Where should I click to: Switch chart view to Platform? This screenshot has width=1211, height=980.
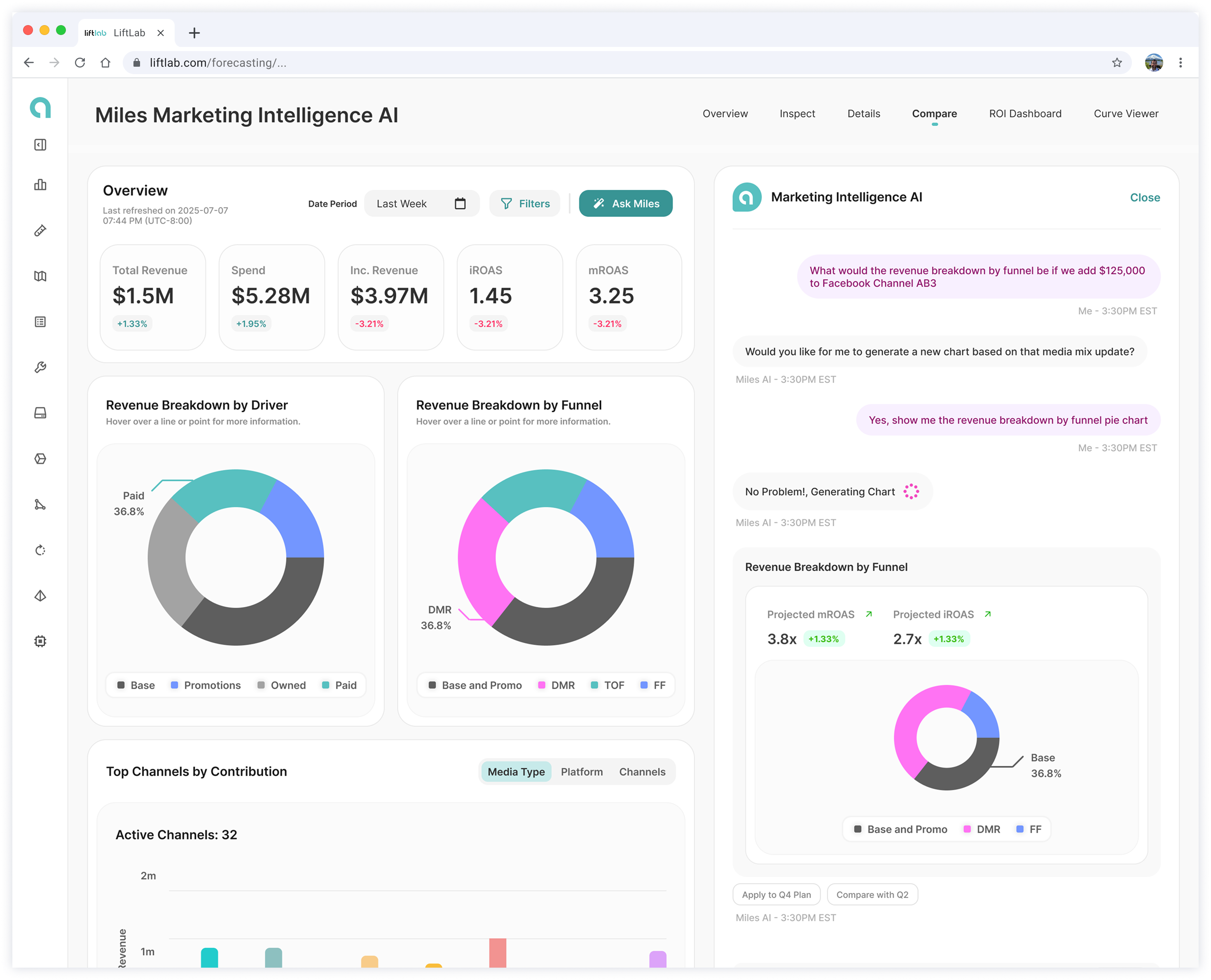pos(582,772)
